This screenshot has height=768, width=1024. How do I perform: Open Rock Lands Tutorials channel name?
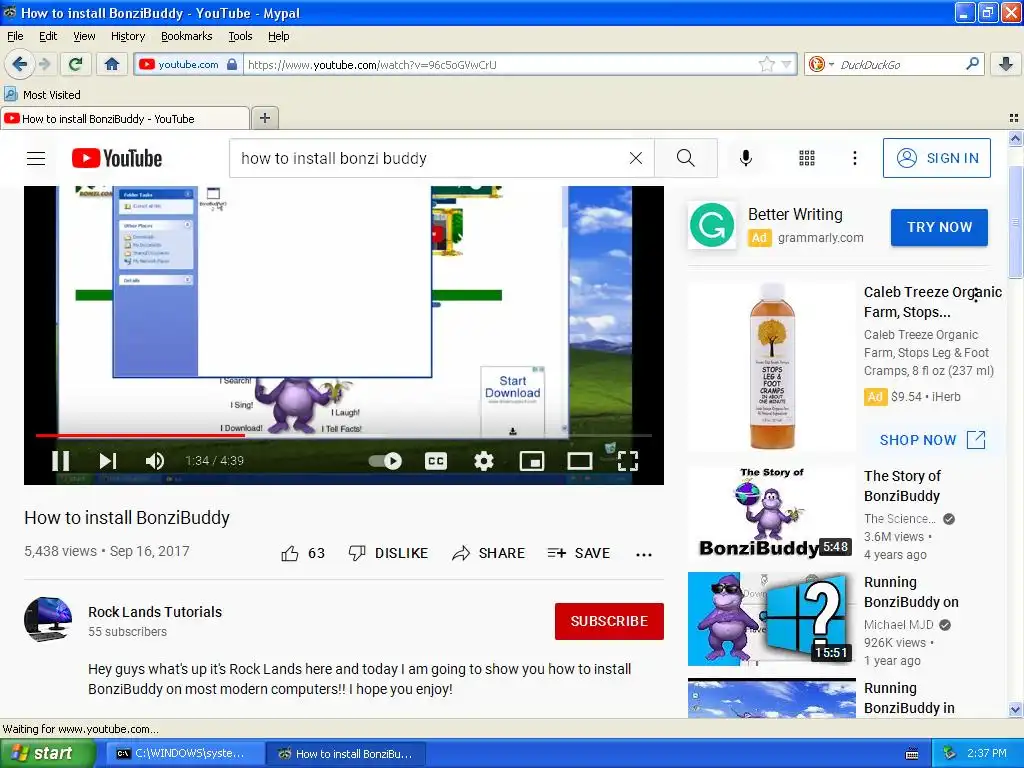[155, 612]
